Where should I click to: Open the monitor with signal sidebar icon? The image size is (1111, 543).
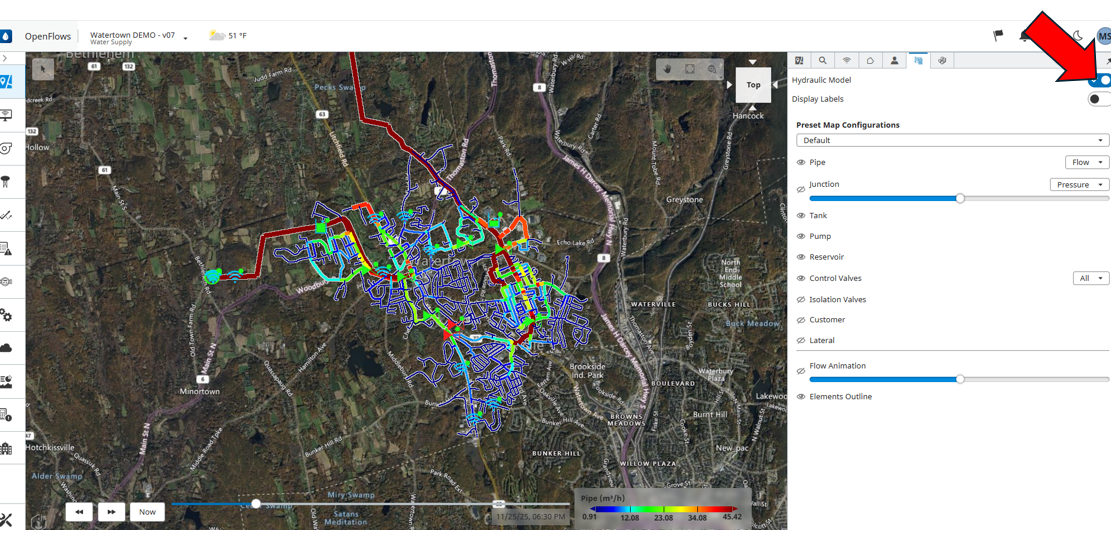point(6,114)
